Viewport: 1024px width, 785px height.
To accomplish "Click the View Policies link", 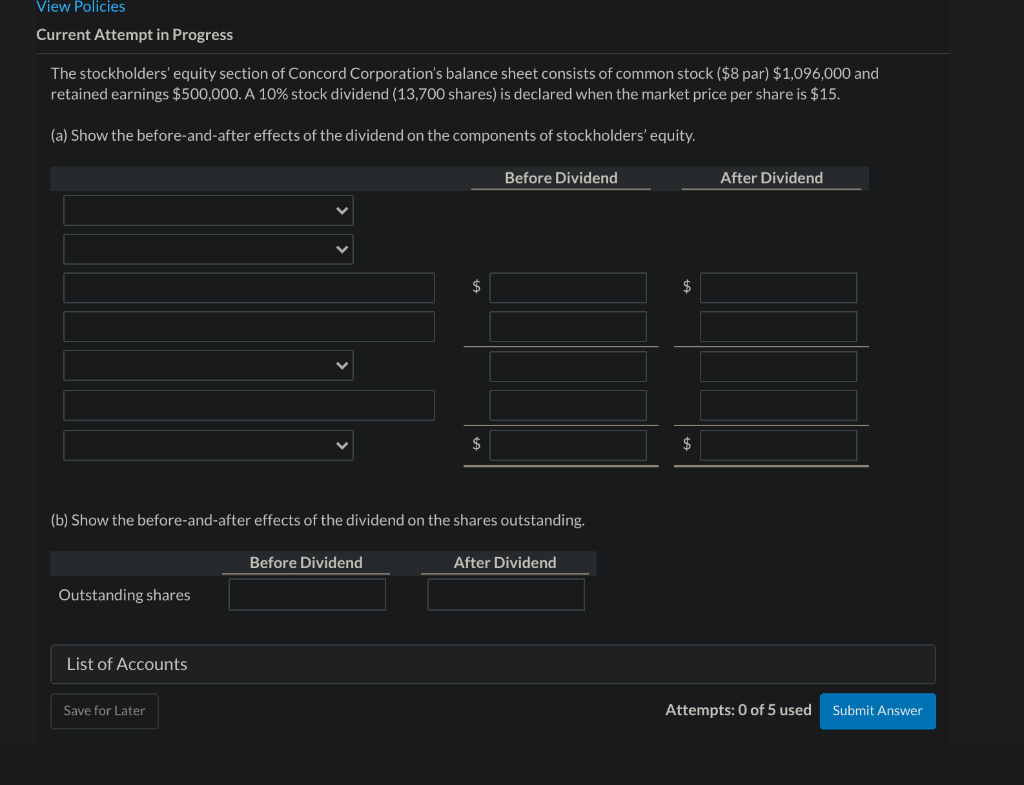I will [80, 7].
